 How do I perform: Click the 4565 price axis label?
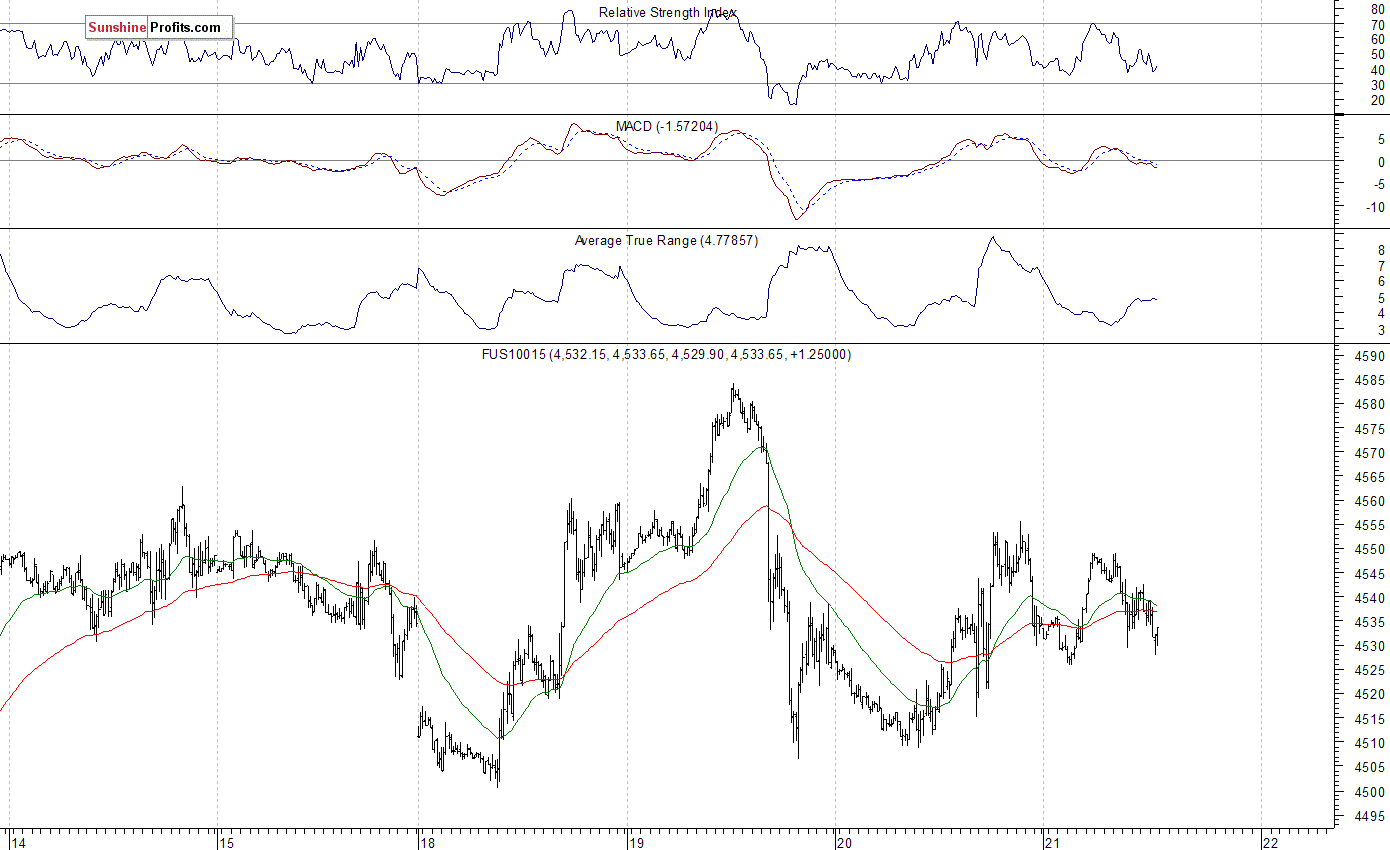click(x=1371, y=477)
